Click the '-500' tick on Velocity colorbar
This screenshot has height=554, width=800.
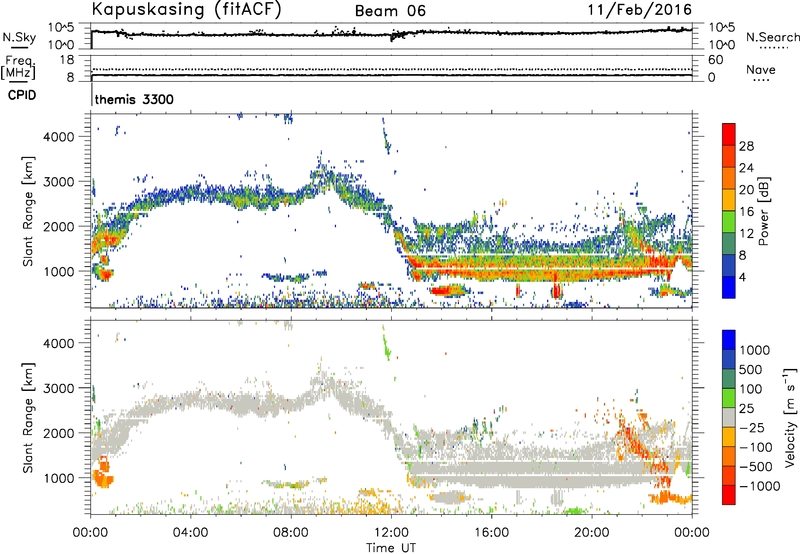pyautogui.click(x=757, y=467)
